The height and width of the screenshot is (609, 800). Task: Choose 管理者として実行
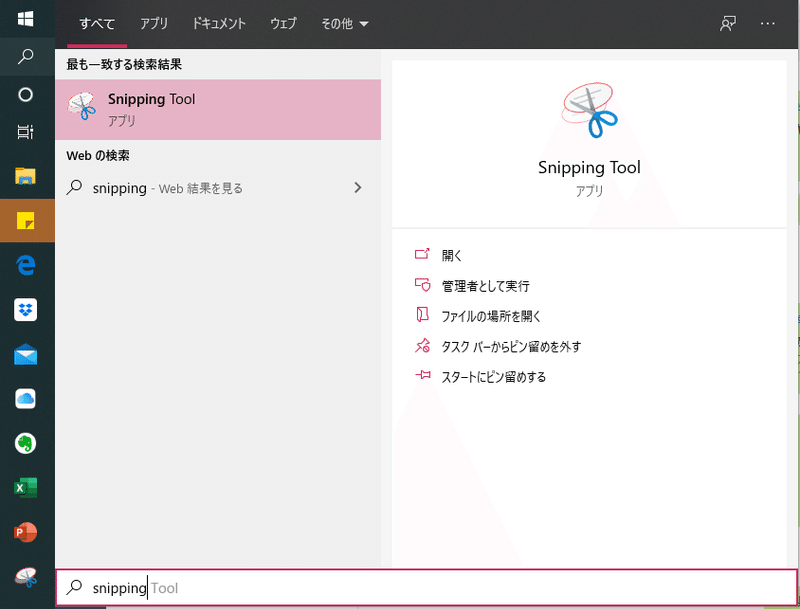485,286
